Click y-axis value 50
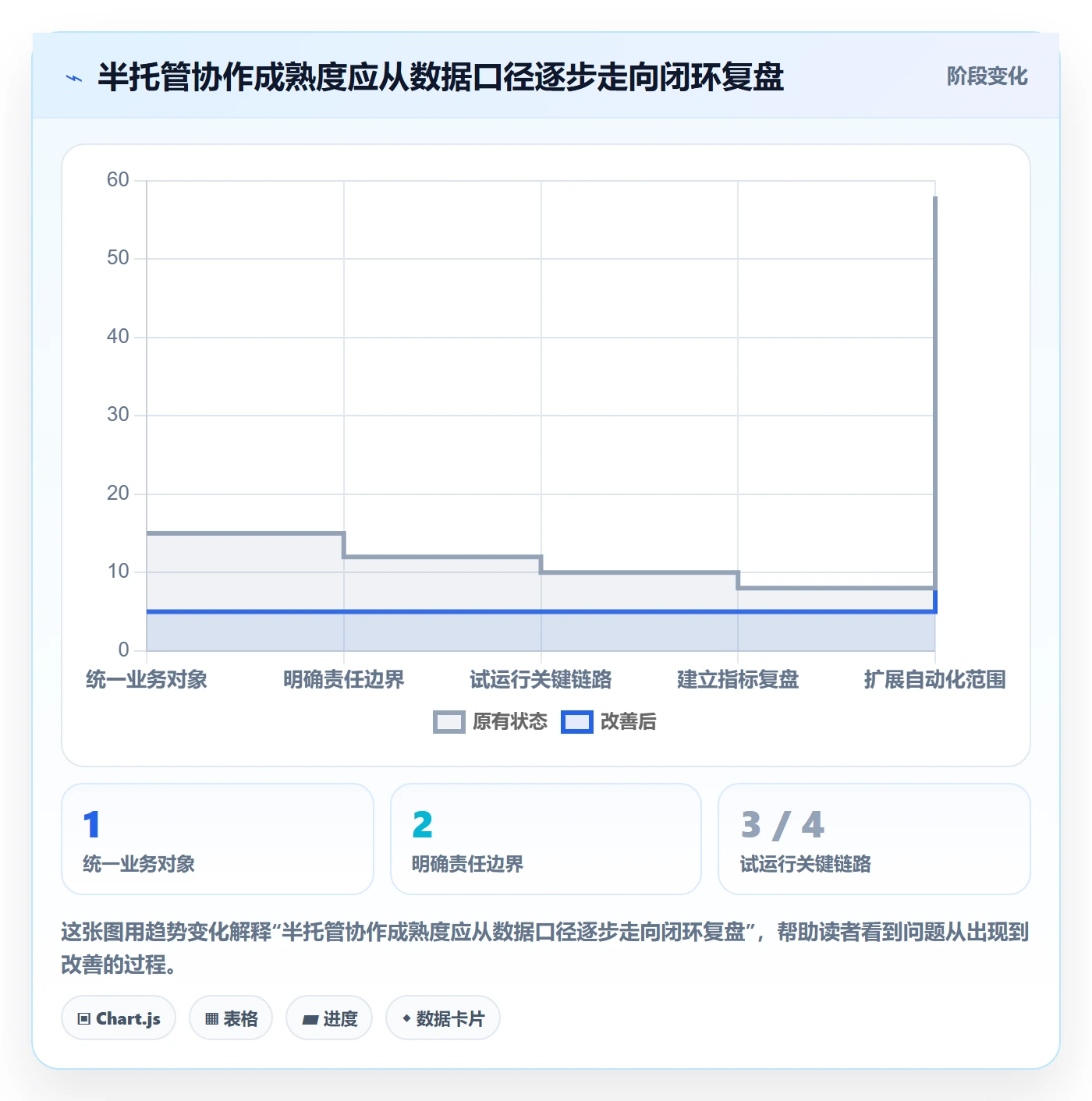The image size is (1092, 1101). [x=118, y=258]
